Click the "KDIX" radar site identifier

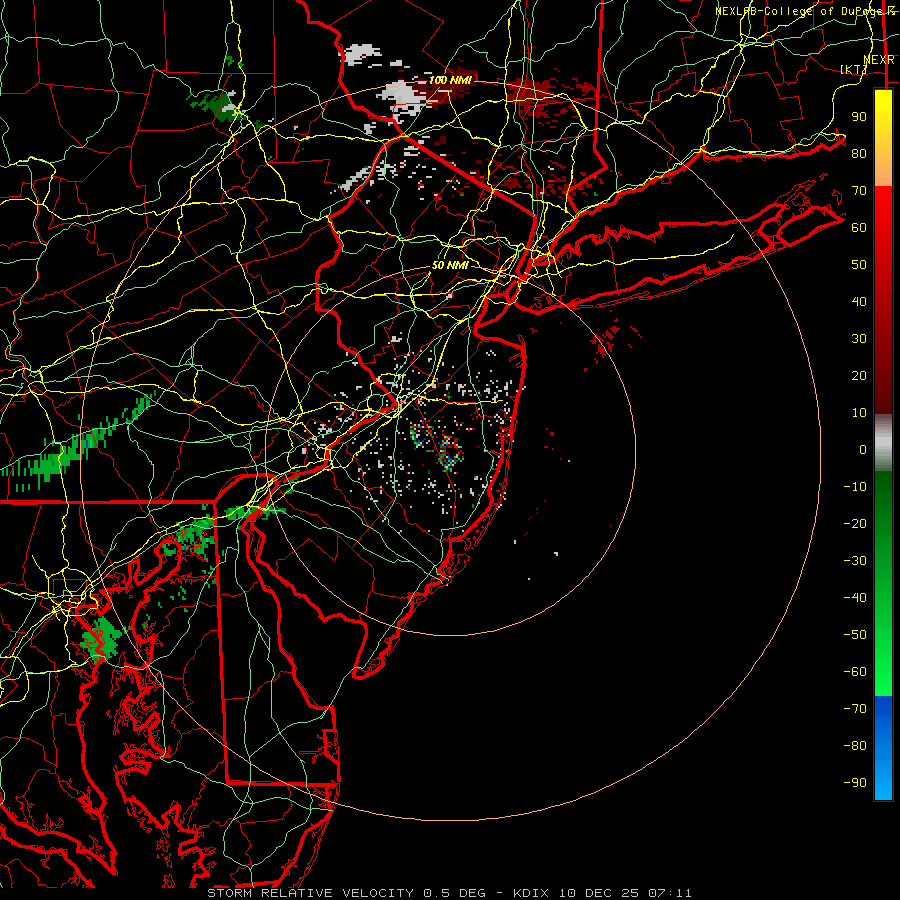point(530,893)
